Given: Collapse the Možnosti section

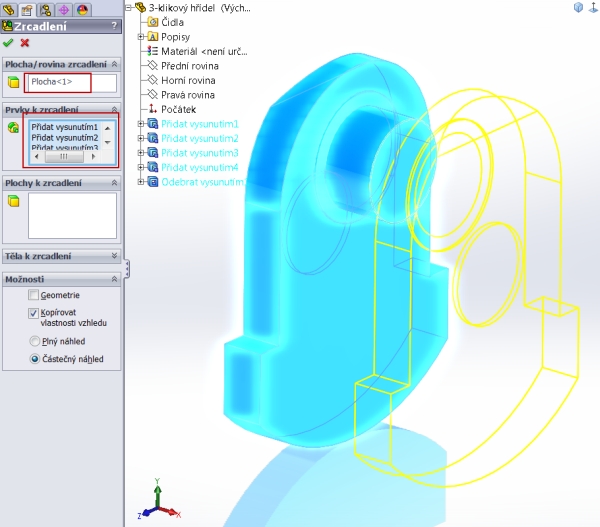Looking at the screenshot, I should tap(114, 279).
